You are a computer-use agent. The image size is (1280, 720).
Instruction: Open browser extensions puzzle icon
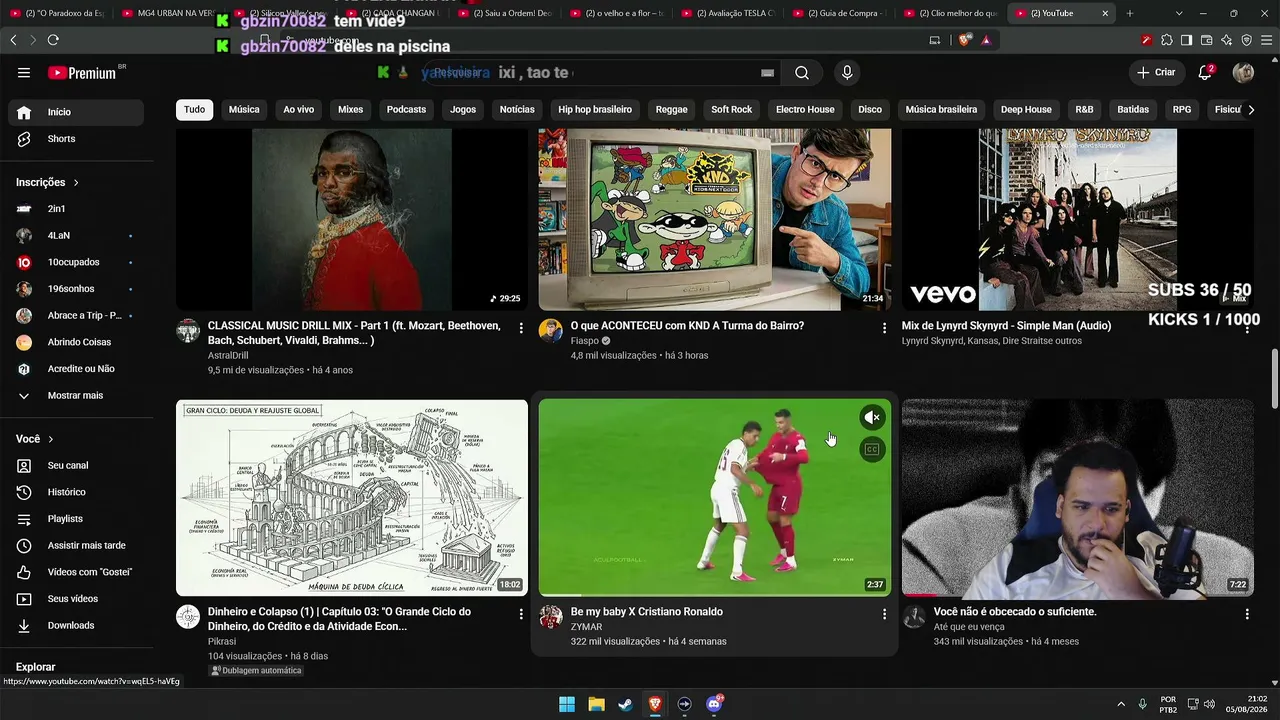pos(1166,40)
